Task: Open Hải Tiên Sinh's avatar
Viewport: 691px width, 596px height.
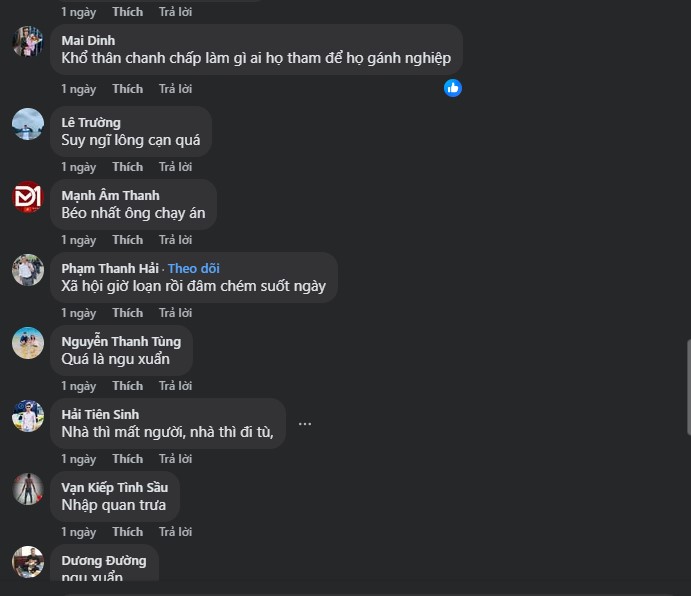Action: [x=28, y=416]
